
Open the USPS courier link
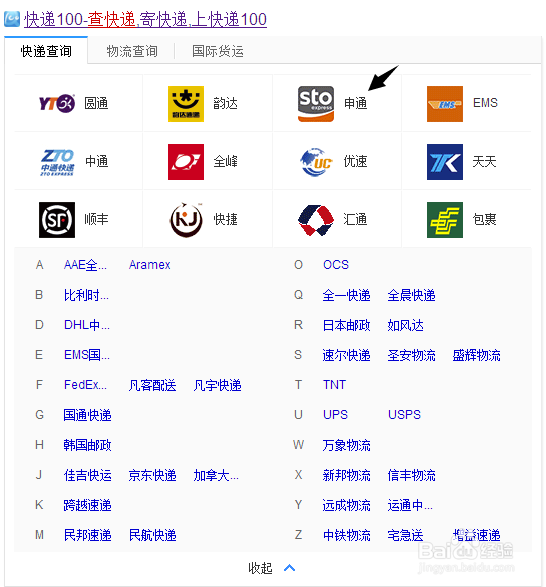coord(404,415)
